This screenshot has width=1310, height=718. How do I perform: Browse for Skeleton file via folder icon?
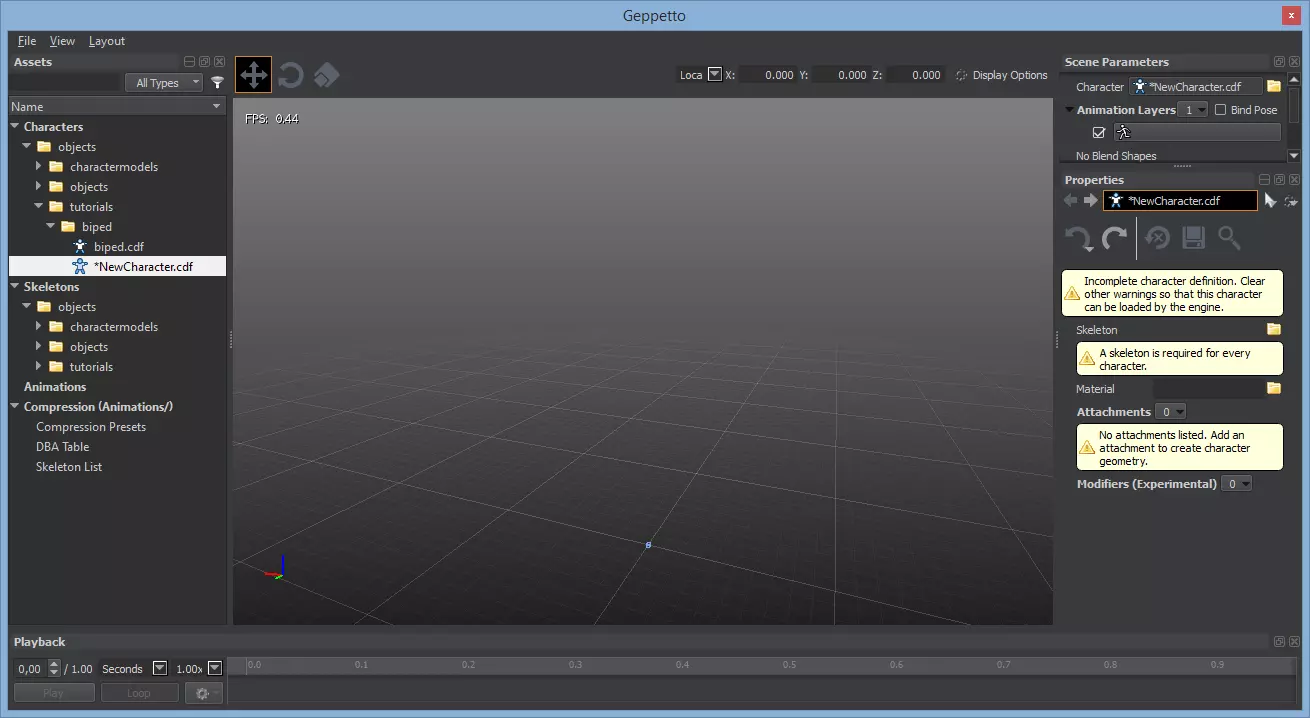[1274, 329]
